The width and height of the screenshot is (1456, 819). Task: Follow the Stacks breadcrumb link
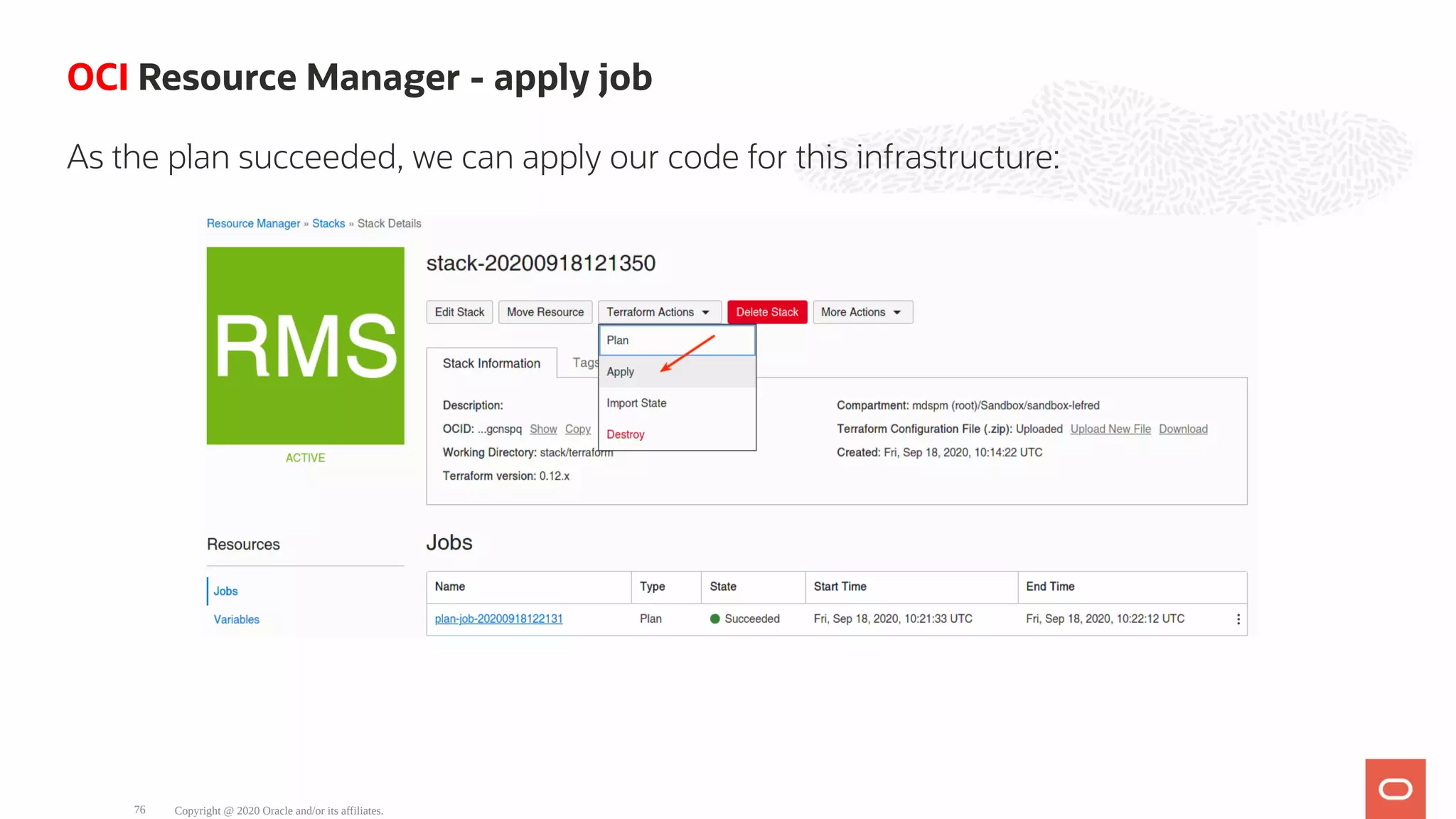coord(328,223)
